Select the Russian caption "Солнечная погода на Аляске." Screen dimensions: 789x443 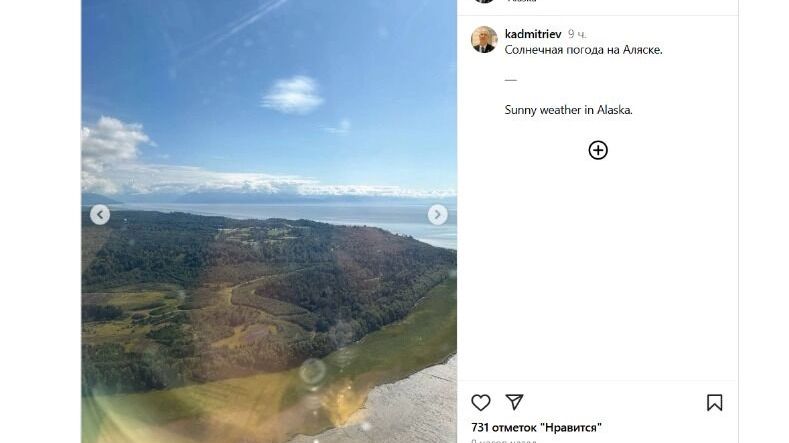pyautogui.click(x=584, y=50)
